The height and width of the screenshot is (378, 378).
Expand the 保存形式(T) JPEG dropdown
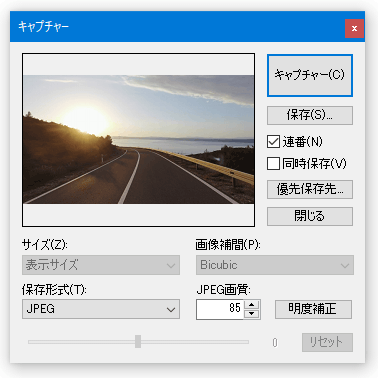101,309
